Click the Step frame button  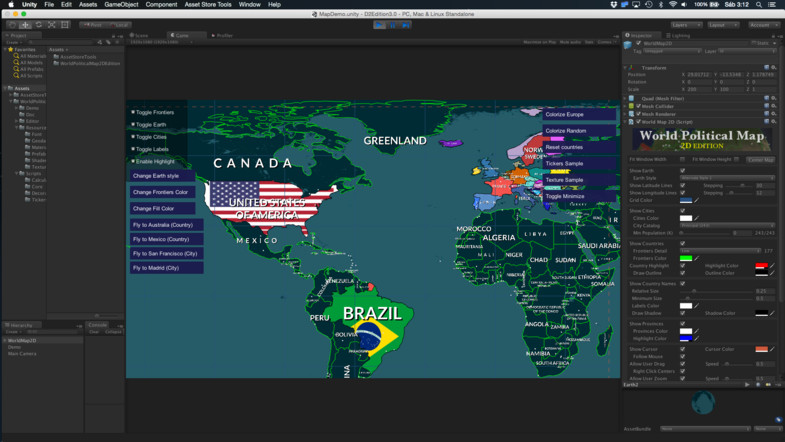[x=406, y=25]
